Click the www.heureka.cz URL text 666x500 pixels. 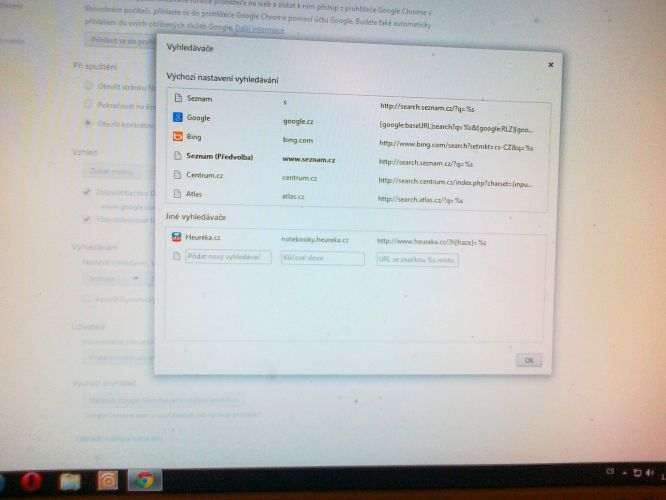tap(432, 242)
